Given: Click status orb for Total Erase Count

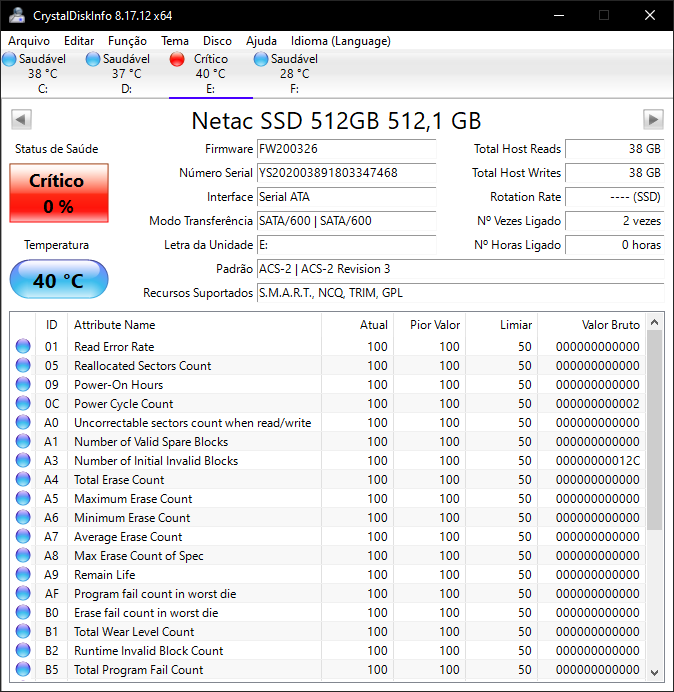Looking at the screenshot, I should [x=23, y=479].
